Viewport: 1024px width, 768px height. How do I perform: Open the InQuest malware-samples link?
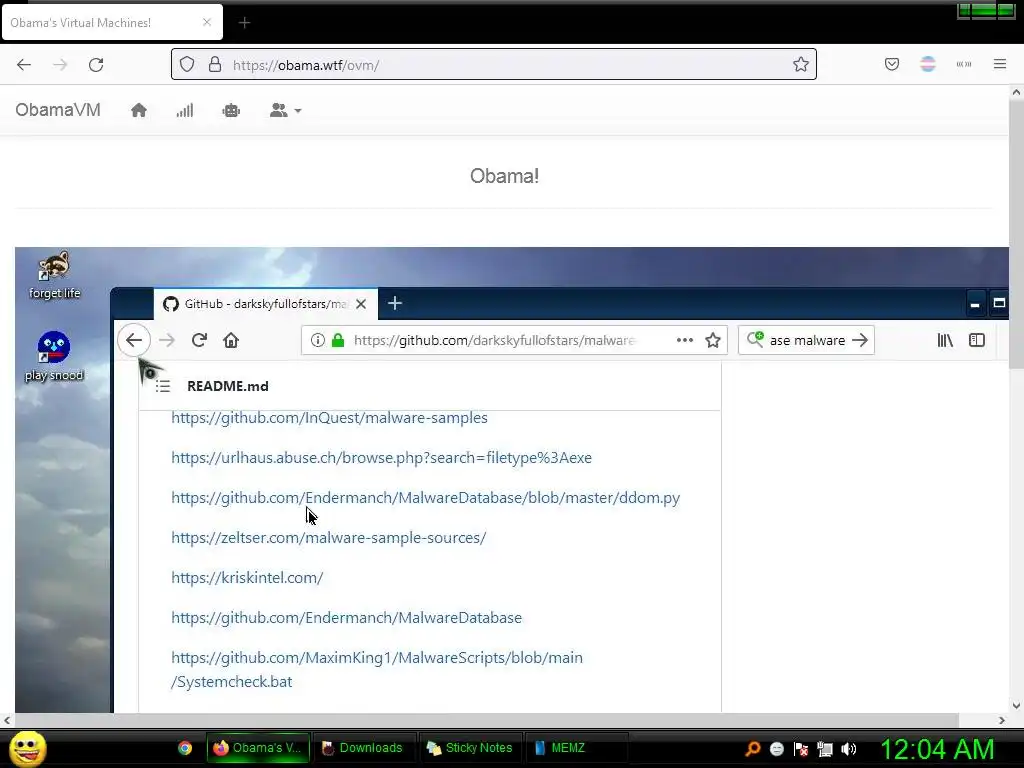[329, 418]
